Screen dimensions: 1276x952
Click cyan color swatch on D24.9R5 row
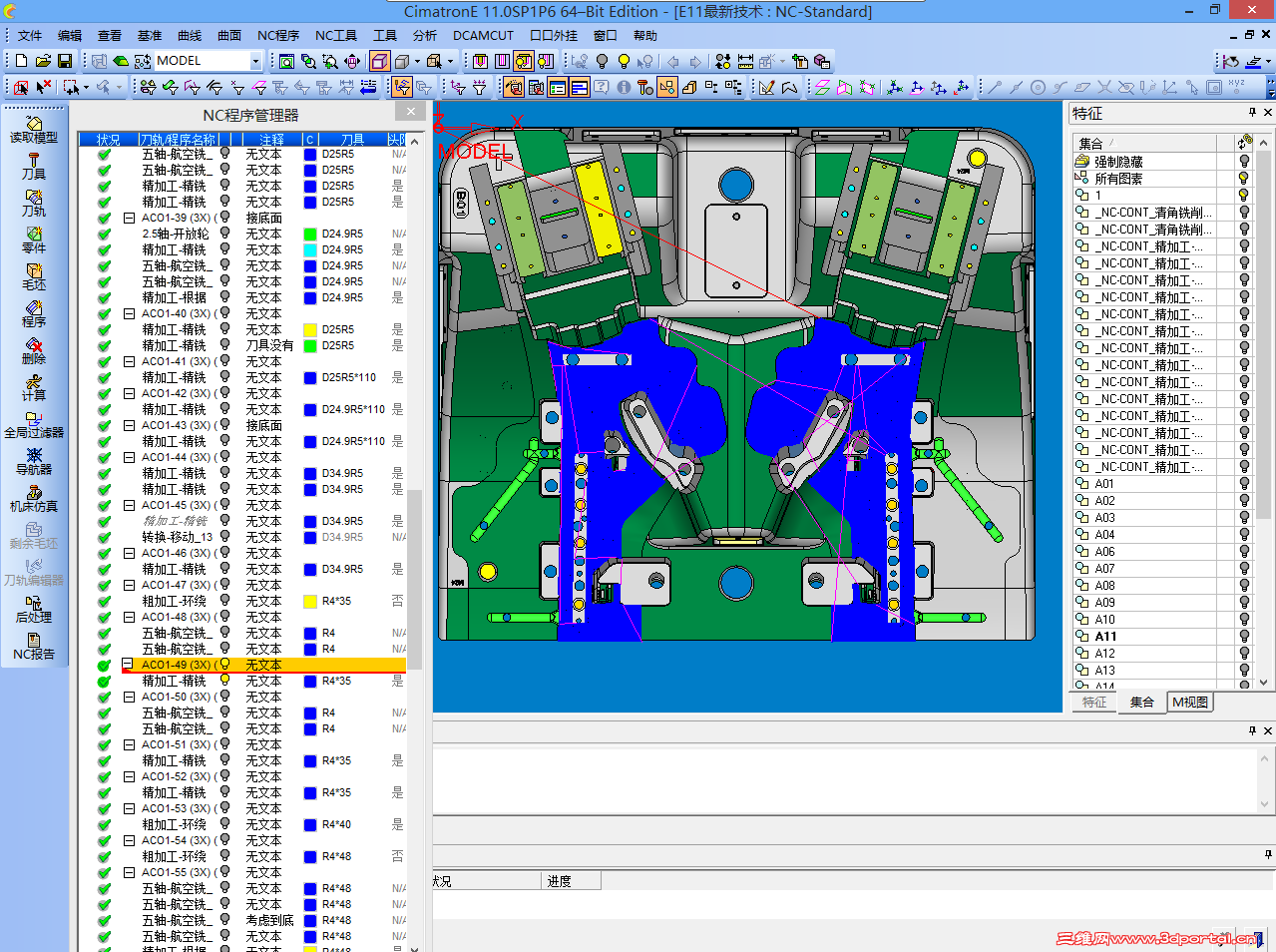tap(310, 249)
